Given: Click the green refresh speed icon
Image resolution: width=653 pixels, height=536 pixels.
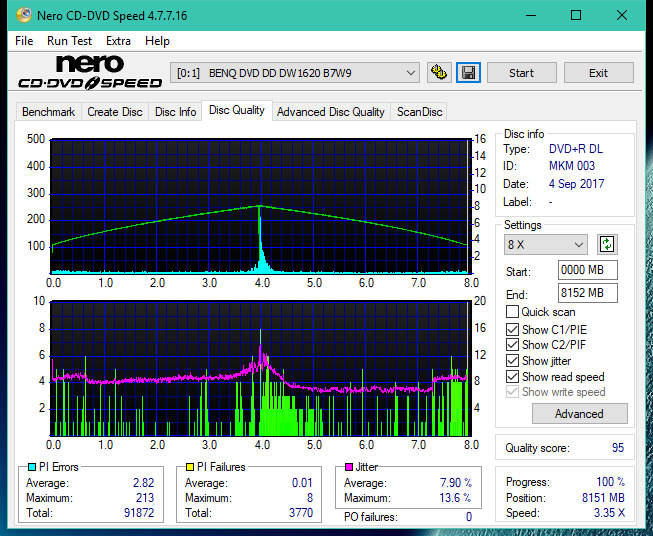Looking at the screenshot, I should coord(607,244).
